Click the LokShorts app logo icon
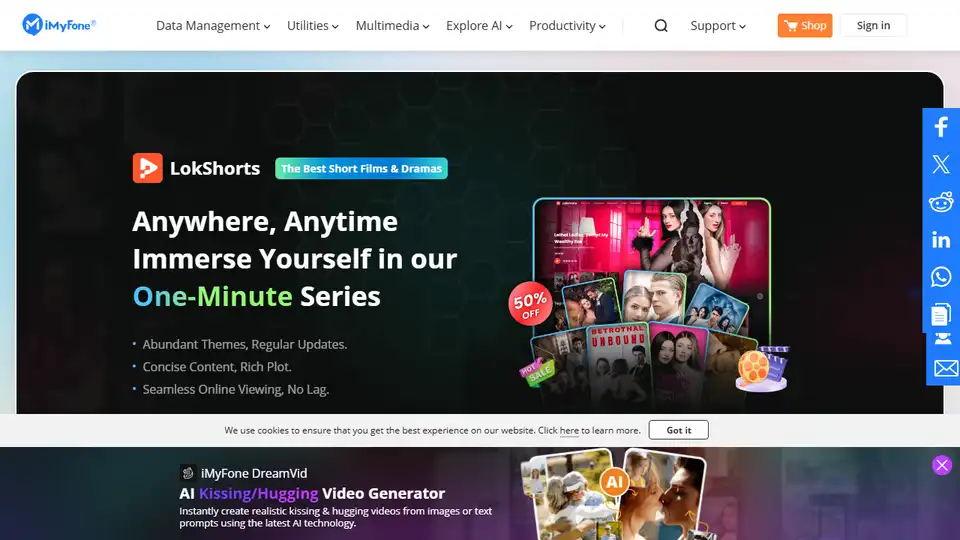960x540 pixels. coord(148,168)
